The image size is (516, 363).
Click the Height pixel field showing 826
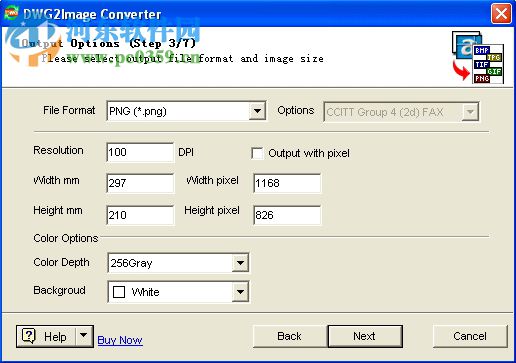pos(287,215)
